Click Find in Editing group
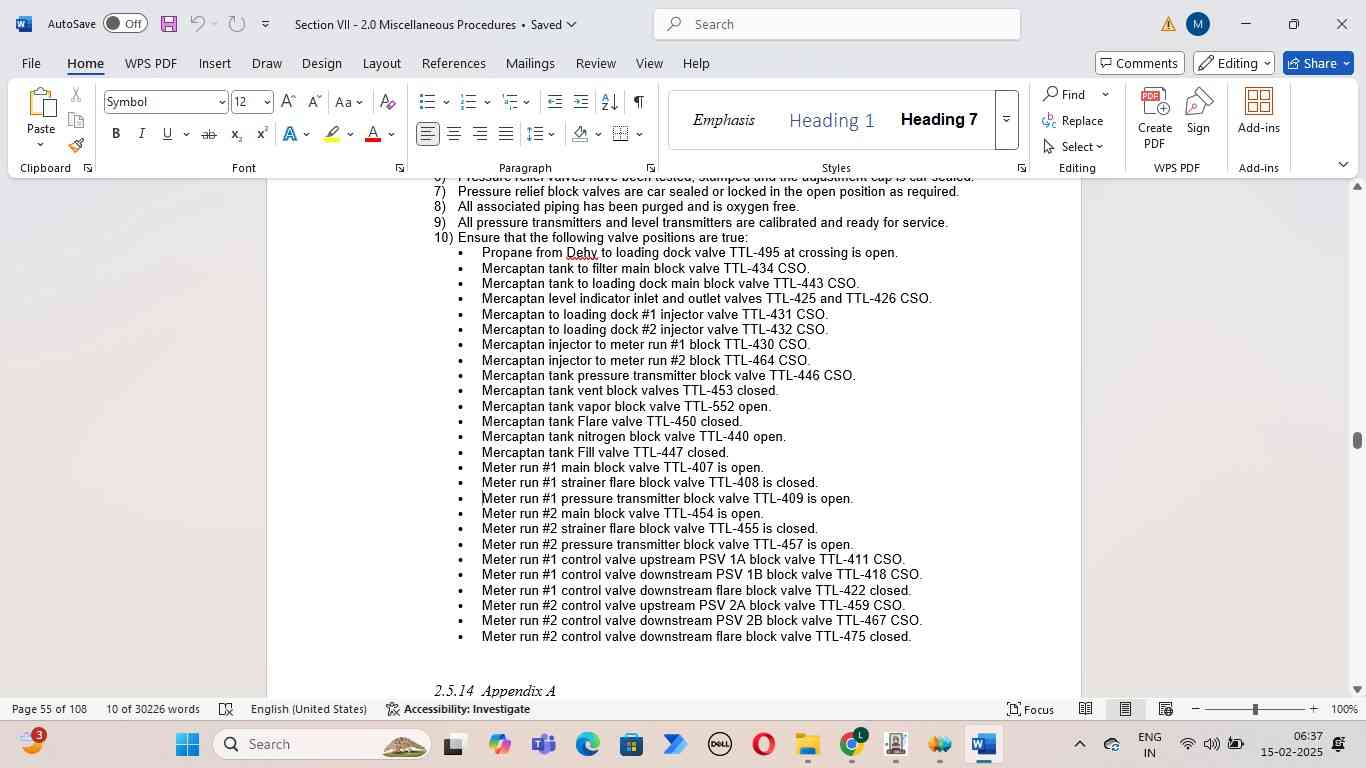The image size is (1366, 768). [x=1064, y=94]
